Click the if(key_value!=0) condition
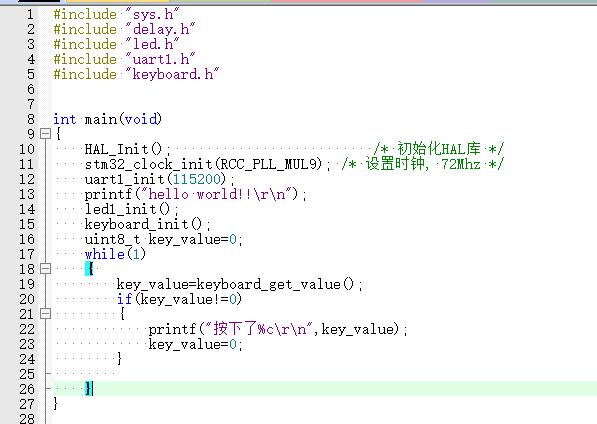This screenshot has width=597, height=424. [179, 299]
